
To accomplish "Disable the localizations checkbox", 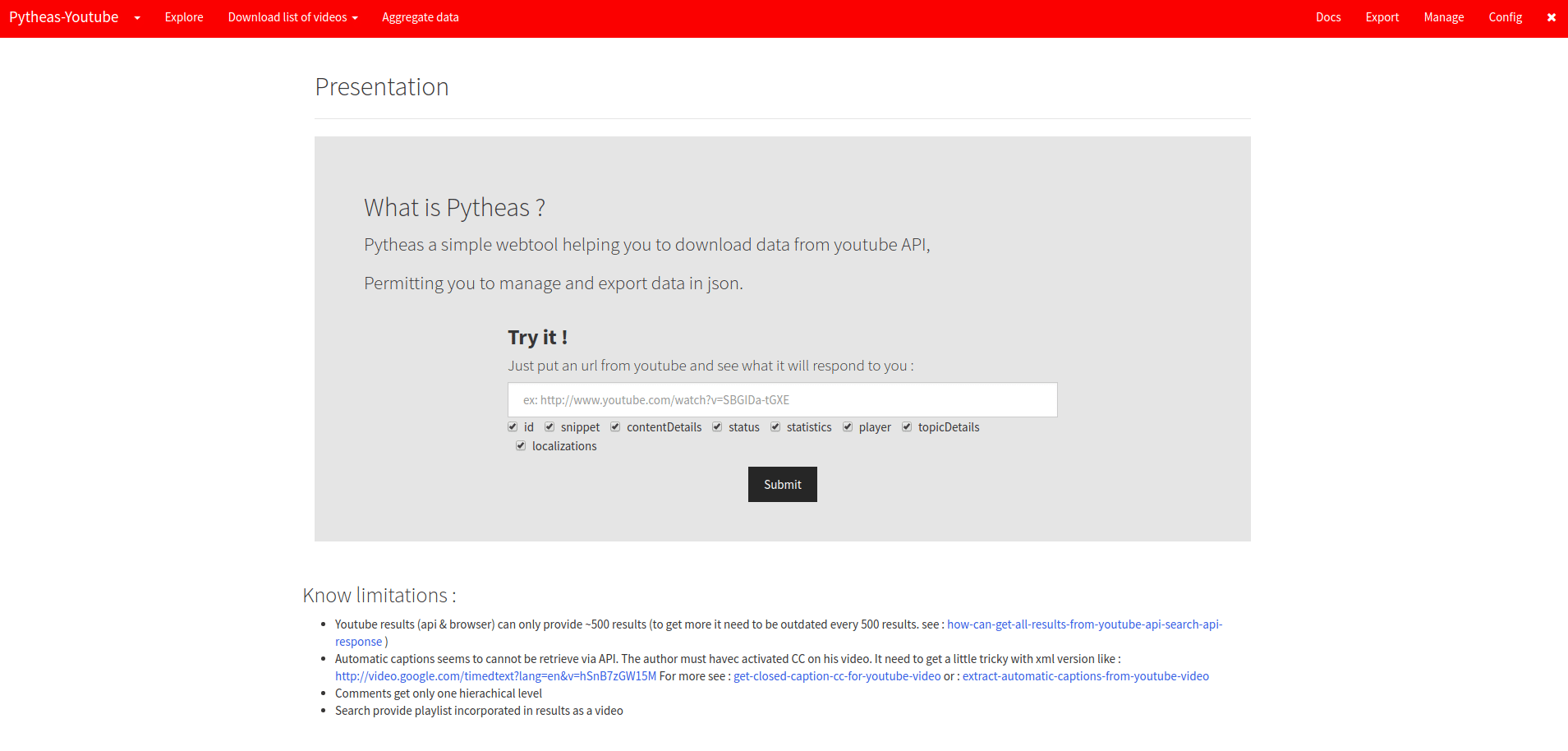I will click(x=521, y=445).
